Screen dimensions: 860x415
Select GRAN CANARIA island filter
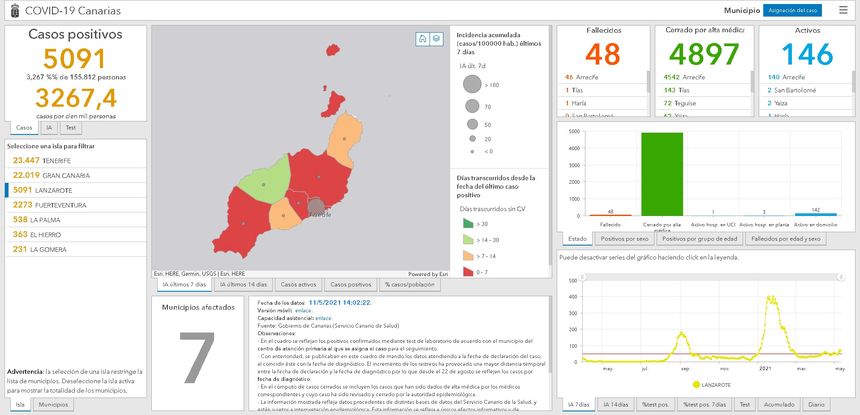48,175
